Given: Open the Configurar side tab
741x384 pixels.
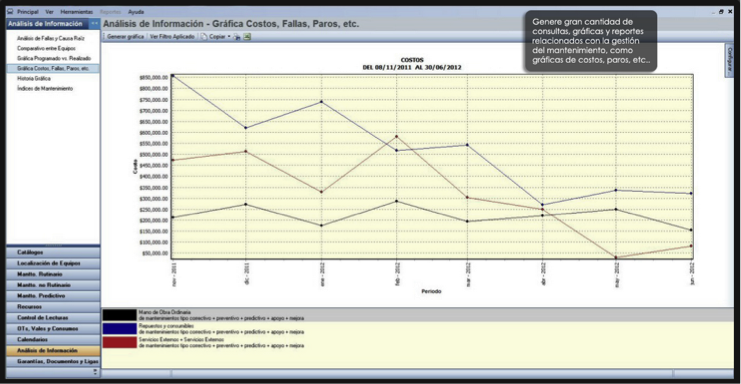Looking at the screenshot, I should 729,61.
